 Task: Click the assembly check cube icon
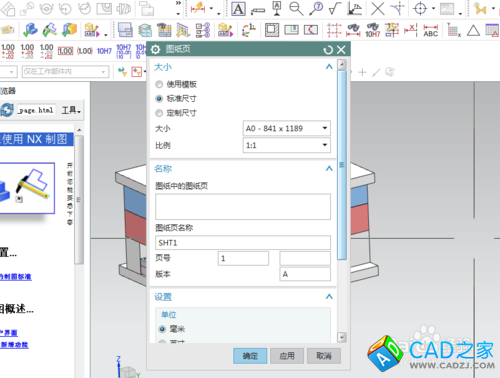click(69, 30)
